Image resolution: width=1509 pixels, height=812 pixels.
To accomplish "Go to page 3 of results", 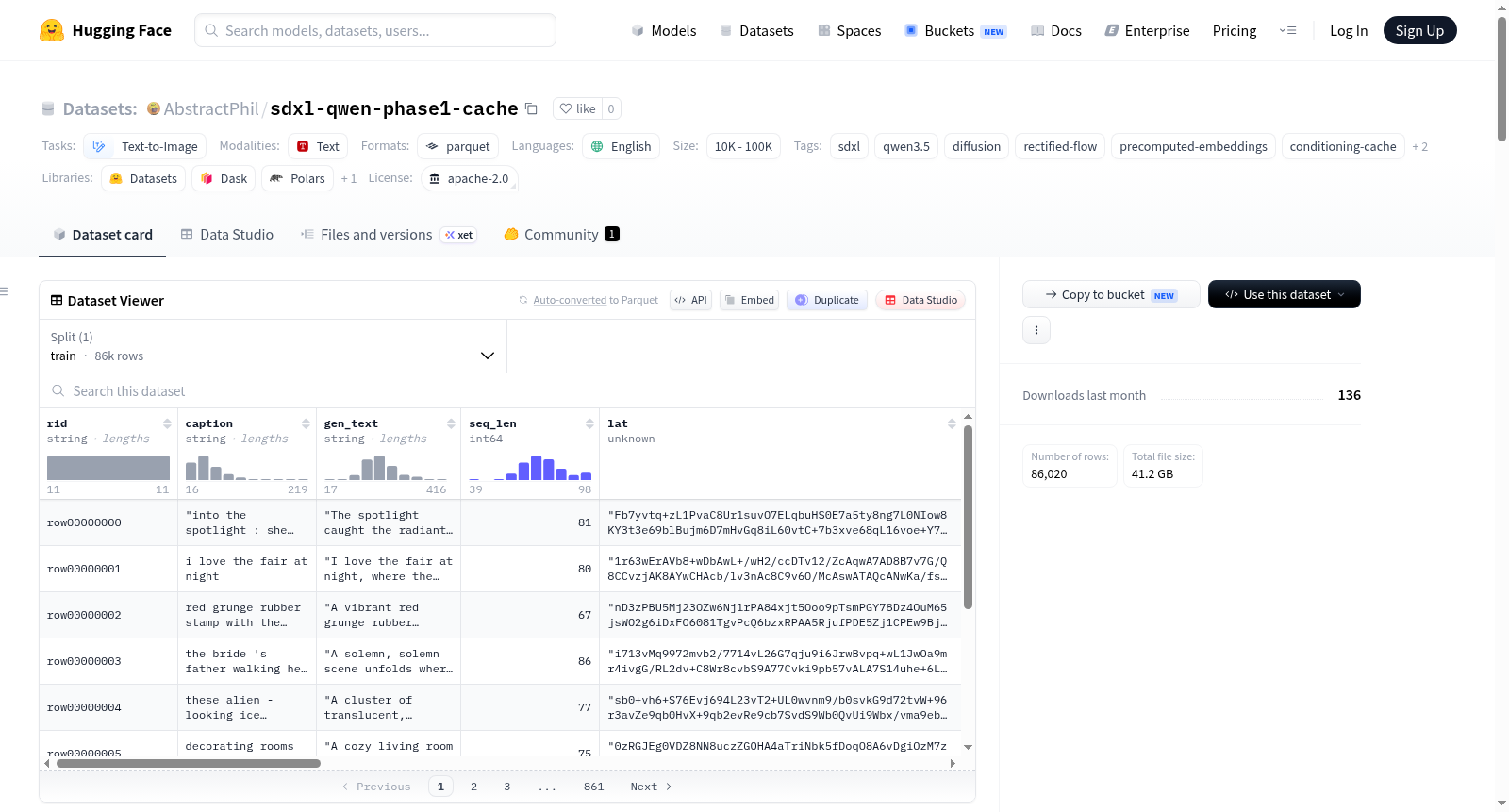I will (506, 787).
